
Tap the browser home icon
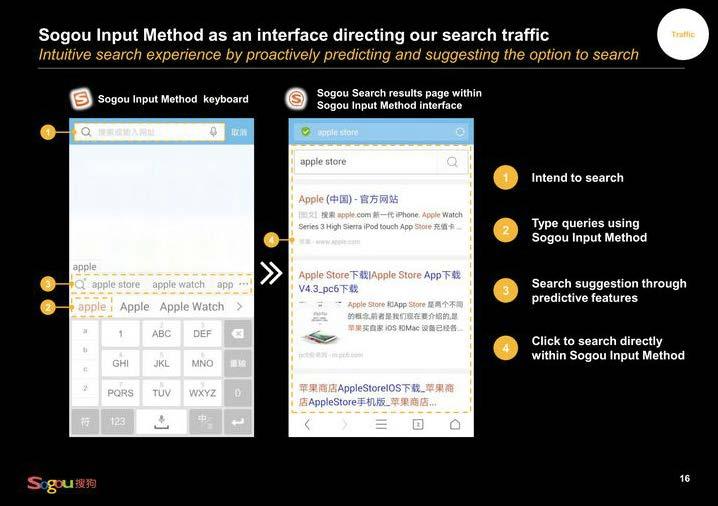455,424
